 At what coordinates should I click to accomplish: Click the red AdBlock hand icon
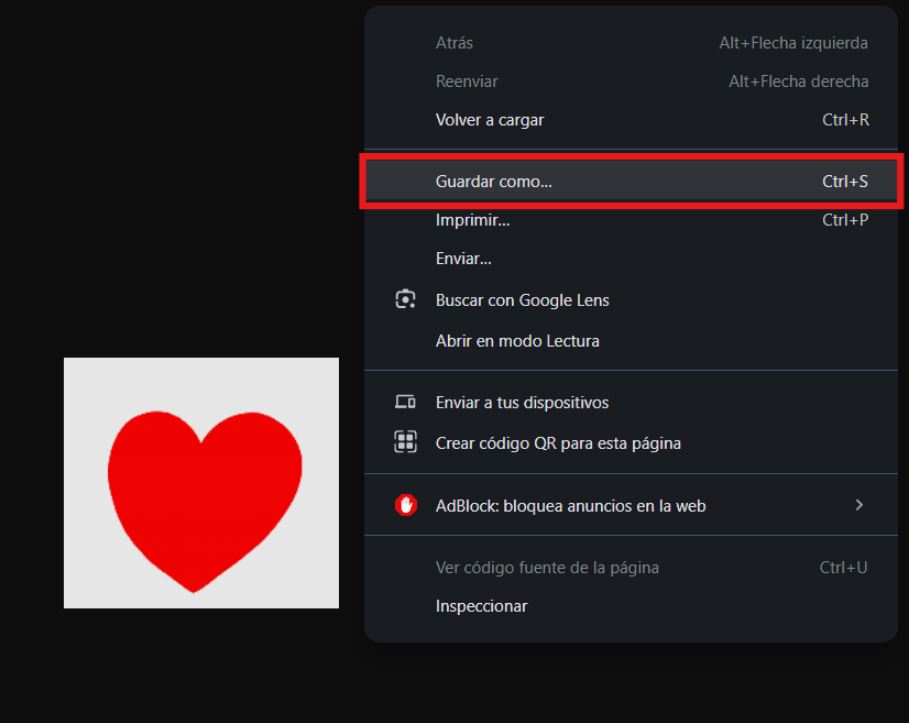(x=406, y=505)
